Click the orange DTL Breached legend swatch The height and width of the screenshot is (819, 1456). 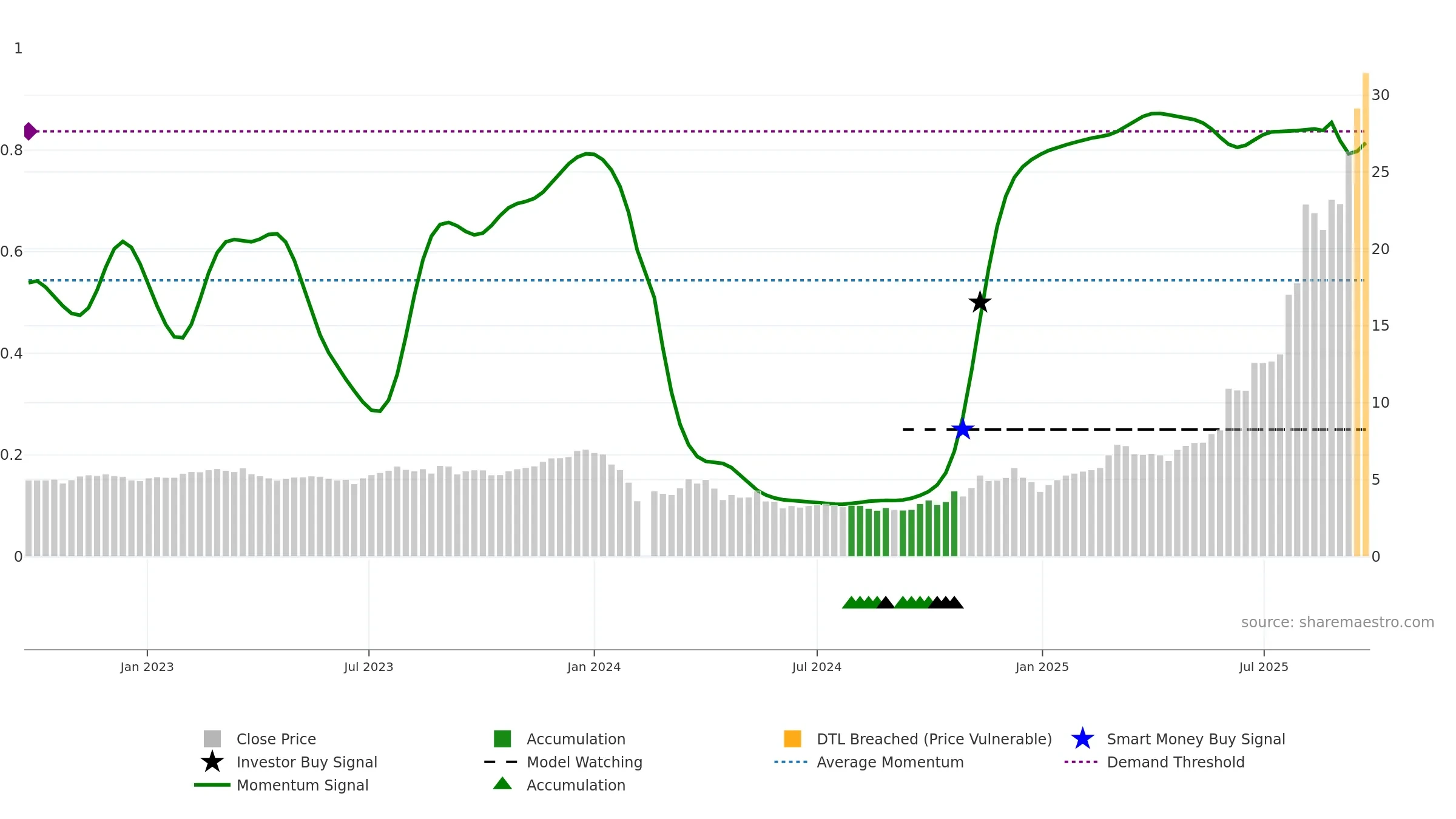pos(792,739)
